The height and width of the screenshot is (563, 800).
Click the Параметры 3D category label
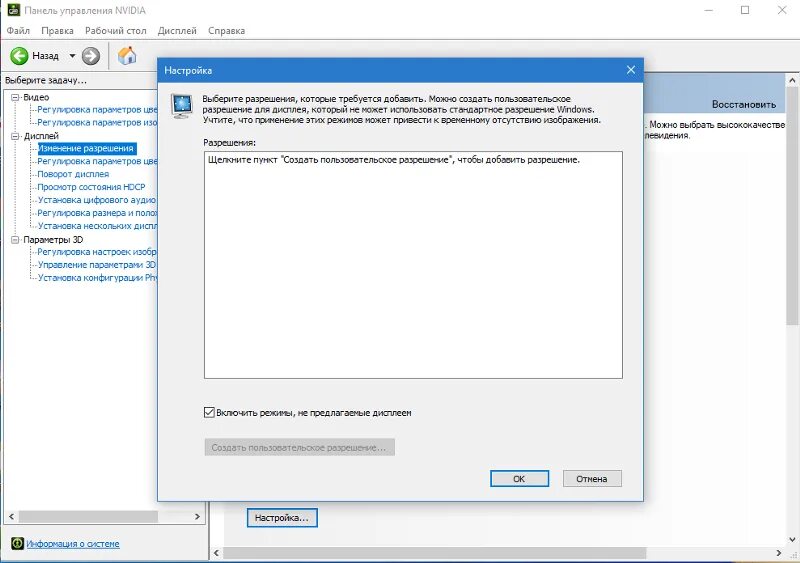click(53, 239)
